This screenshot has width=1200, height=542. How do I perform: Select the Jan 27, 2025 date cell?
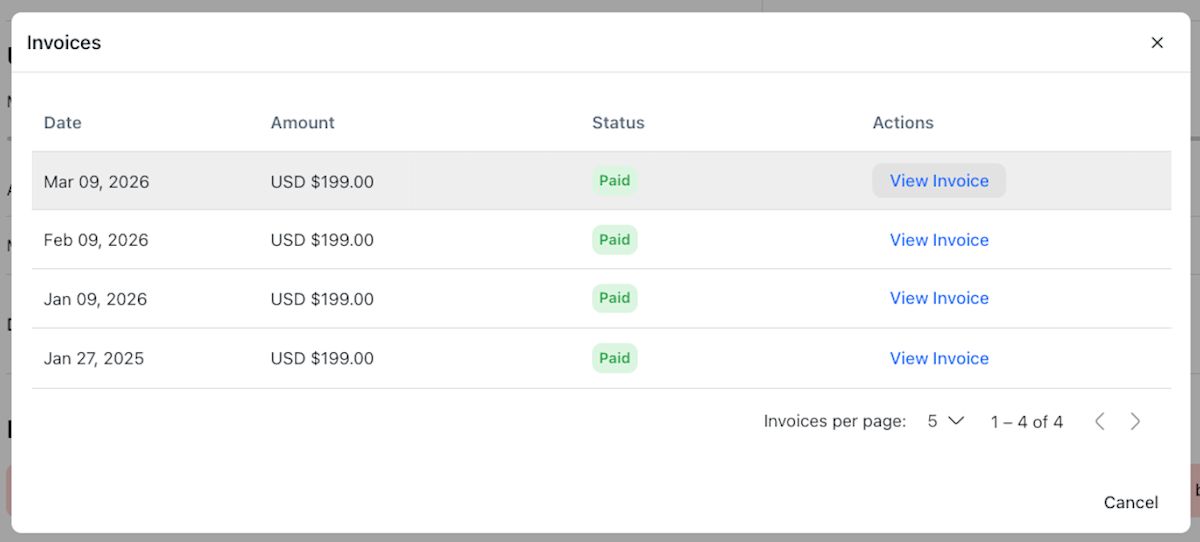click(x=94, y=358)
